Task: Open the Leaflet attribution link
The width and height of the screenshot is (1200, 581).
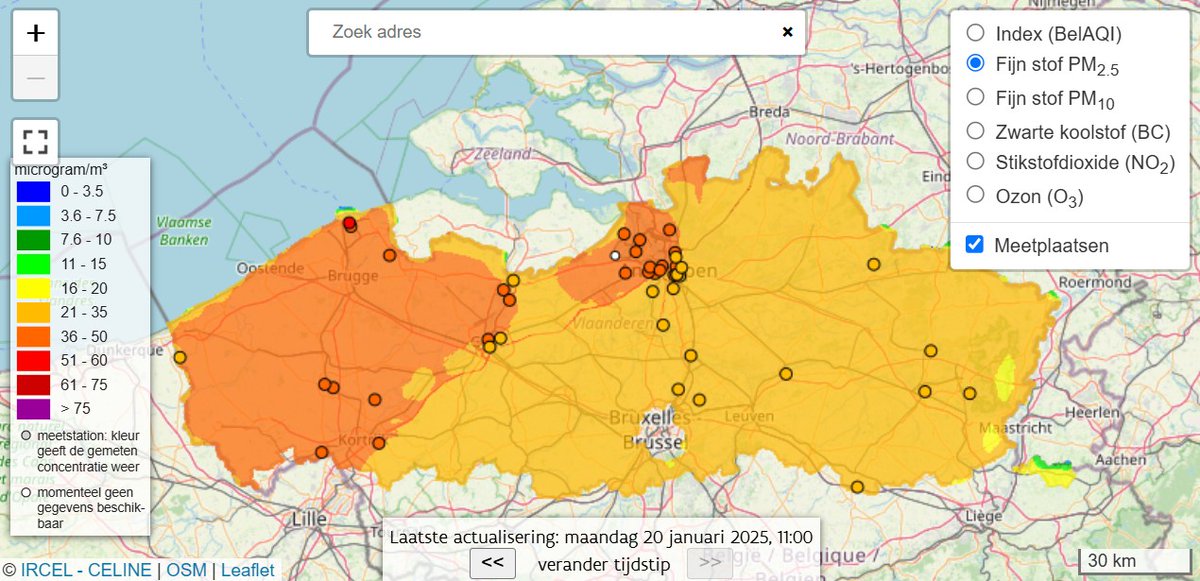Action: pos(247,570)
